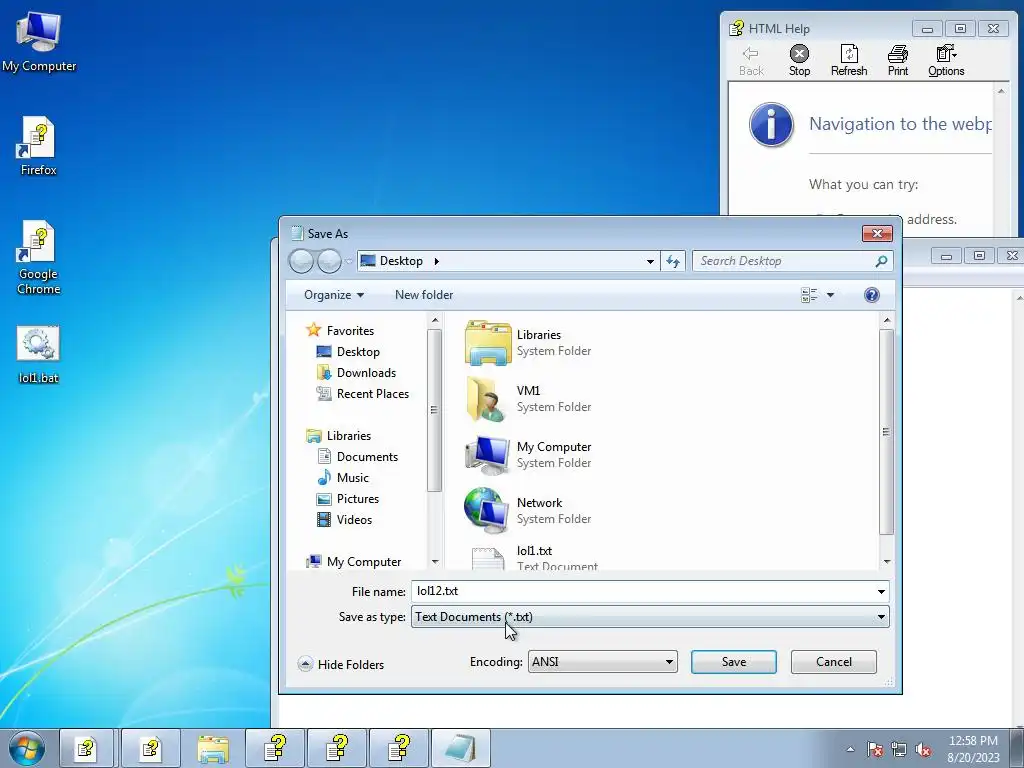The width and height of the screenshot is (1024, 768).
Task: Click the Cancel button
Action: (833, 662)
